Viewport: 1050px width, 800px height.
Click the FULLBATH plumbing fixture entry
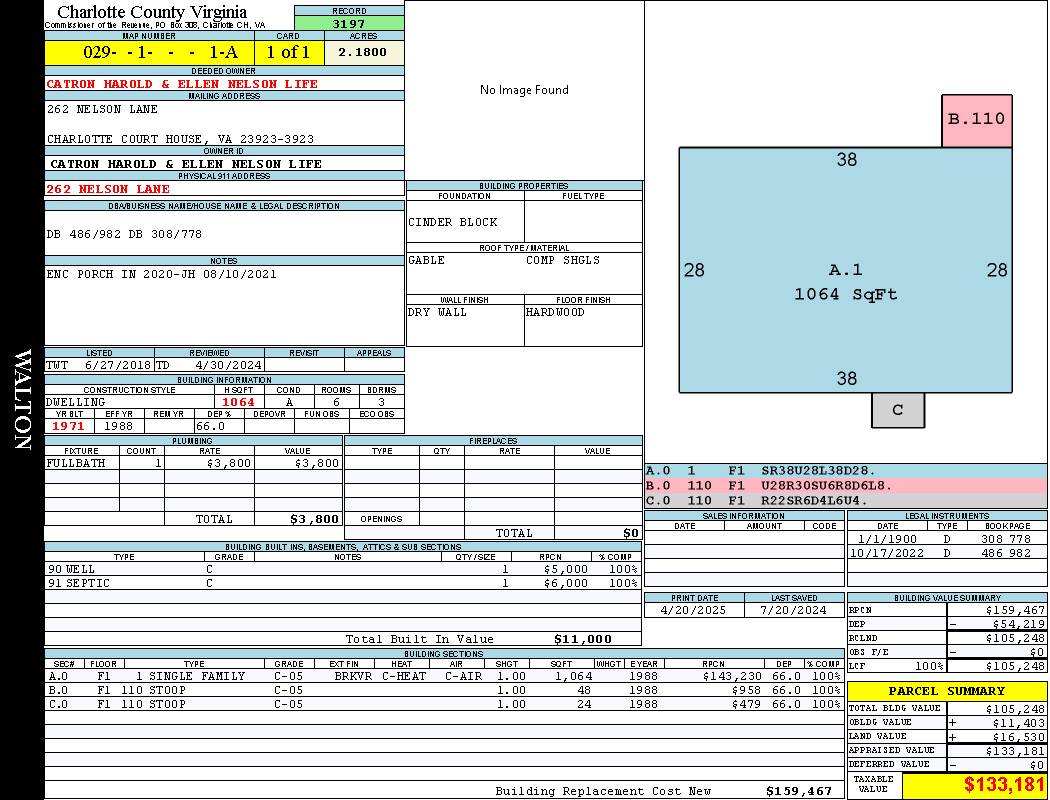[76, 463]
